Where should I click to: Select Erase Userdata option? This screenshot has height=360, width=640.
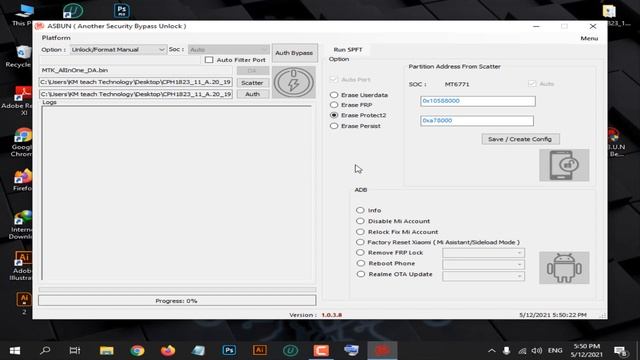pos(334,95)
